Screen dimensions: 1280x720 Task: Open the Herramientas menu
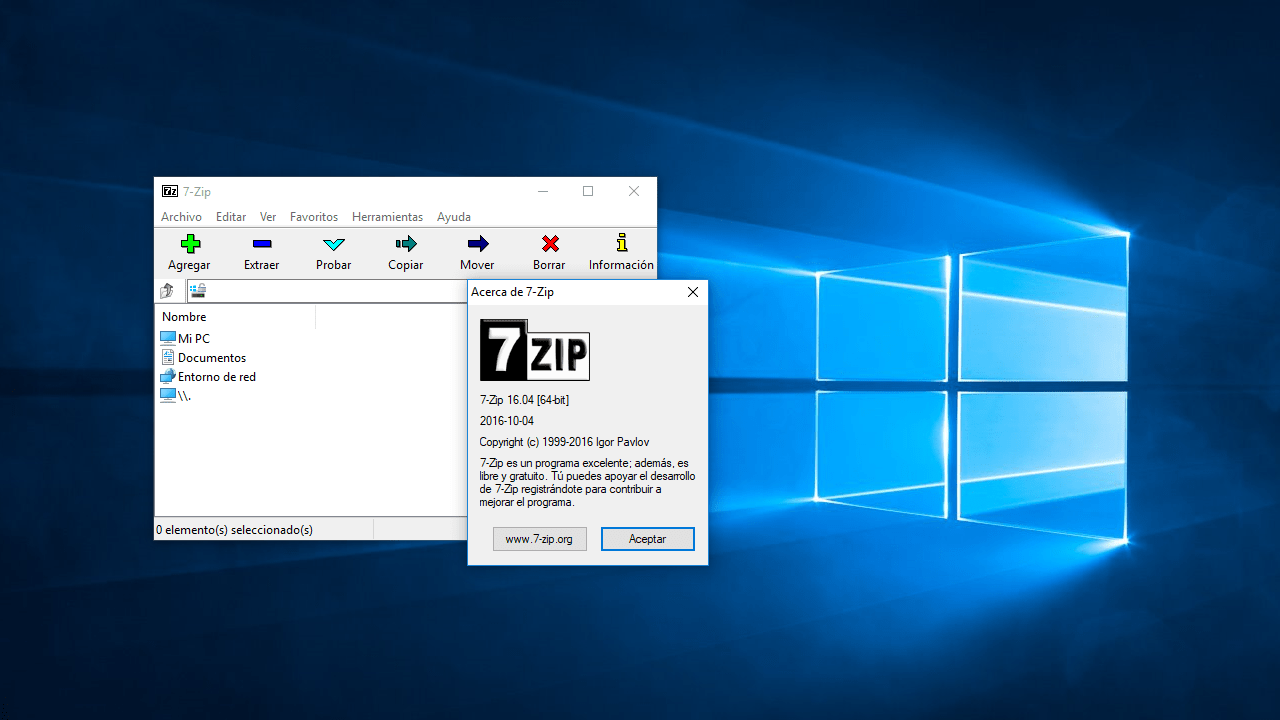pos(387,216)
